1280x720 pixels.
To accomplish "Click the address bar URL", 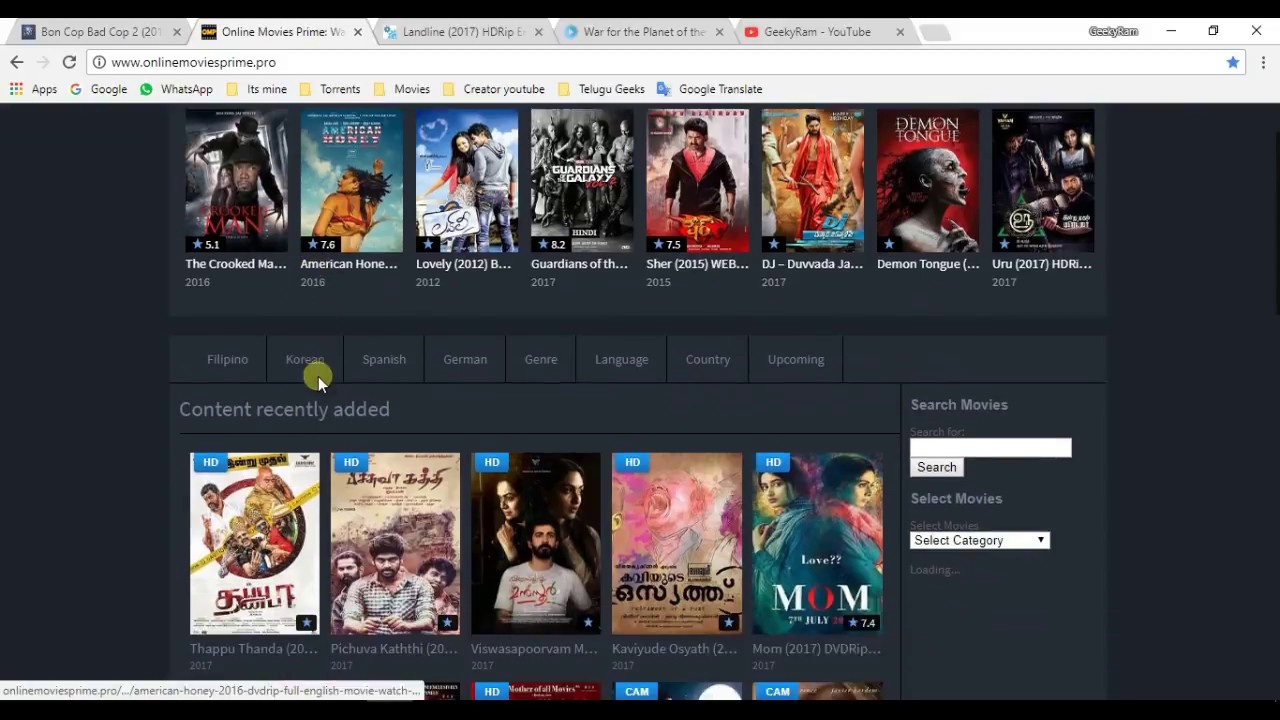I will 193,62.
